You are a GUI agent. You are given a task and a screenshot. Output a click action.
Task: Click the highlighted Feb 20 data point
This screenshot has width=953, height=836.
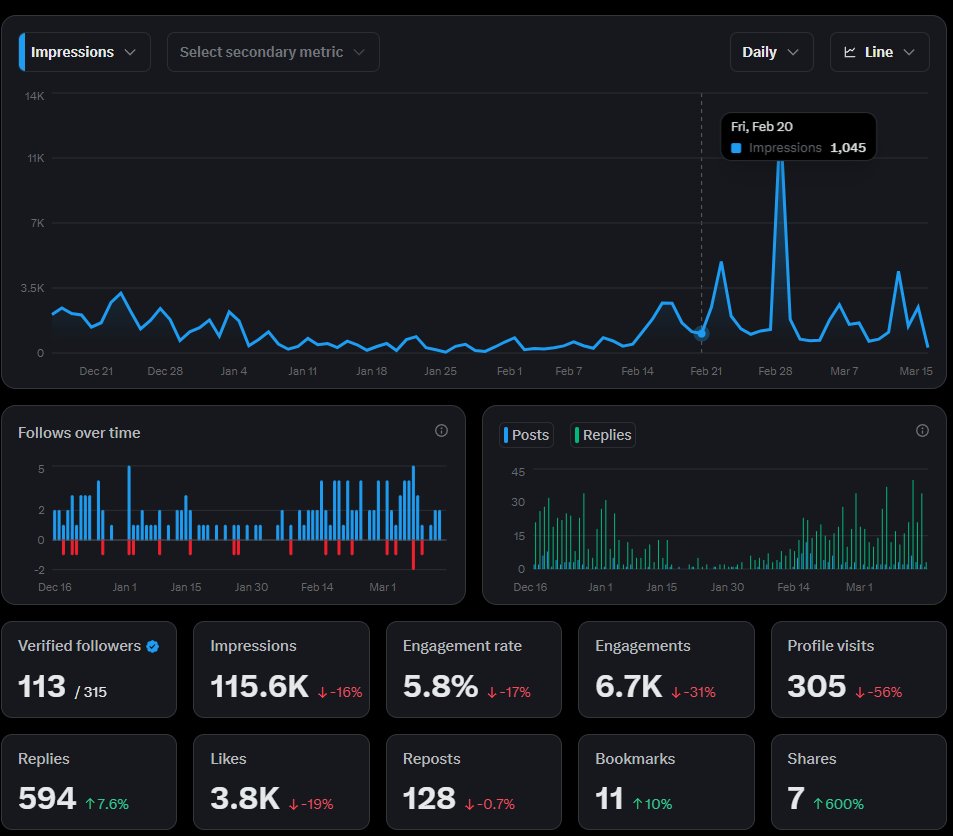[701, 333]
